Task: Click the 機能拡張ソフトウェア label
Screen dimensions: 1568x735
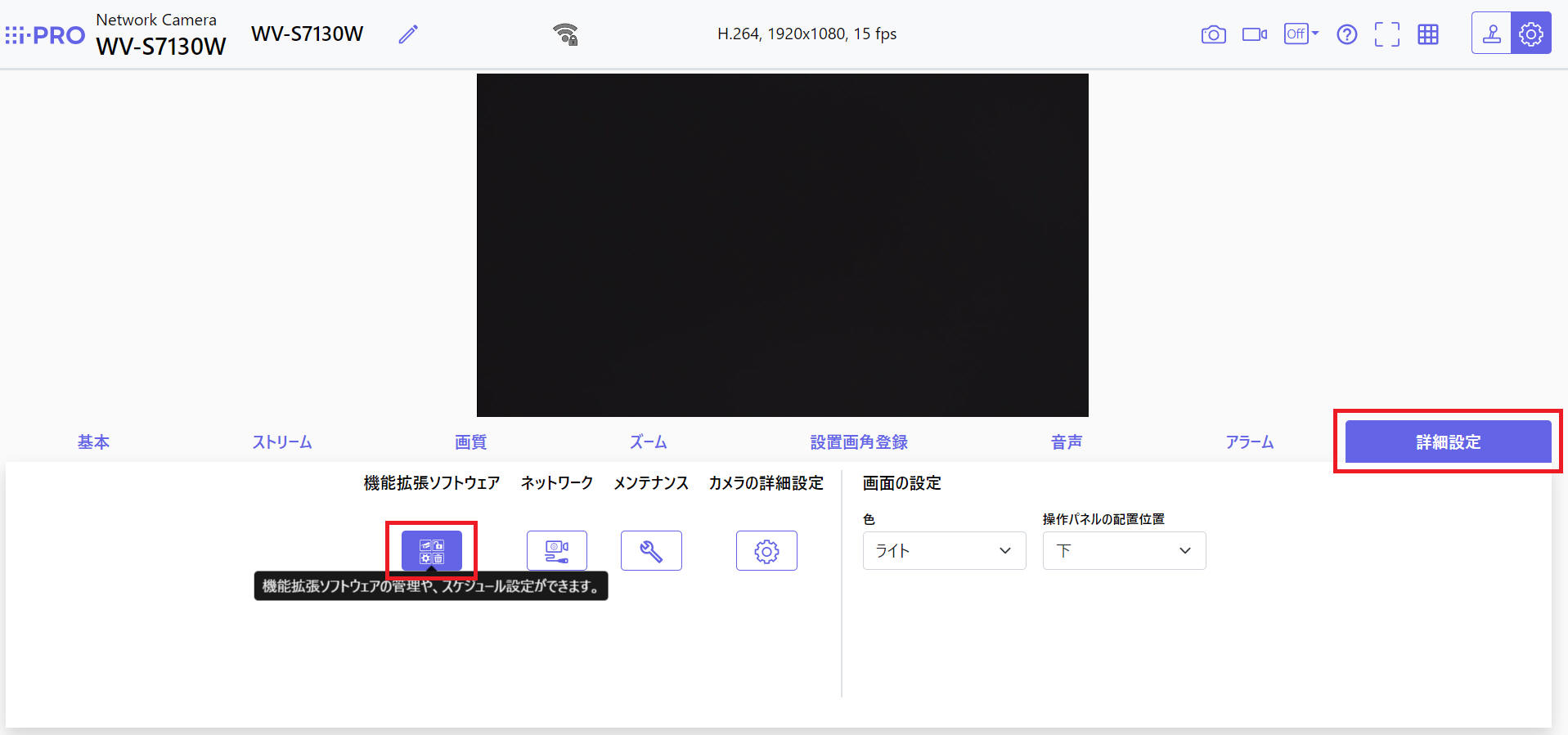Action: [432, 483]
